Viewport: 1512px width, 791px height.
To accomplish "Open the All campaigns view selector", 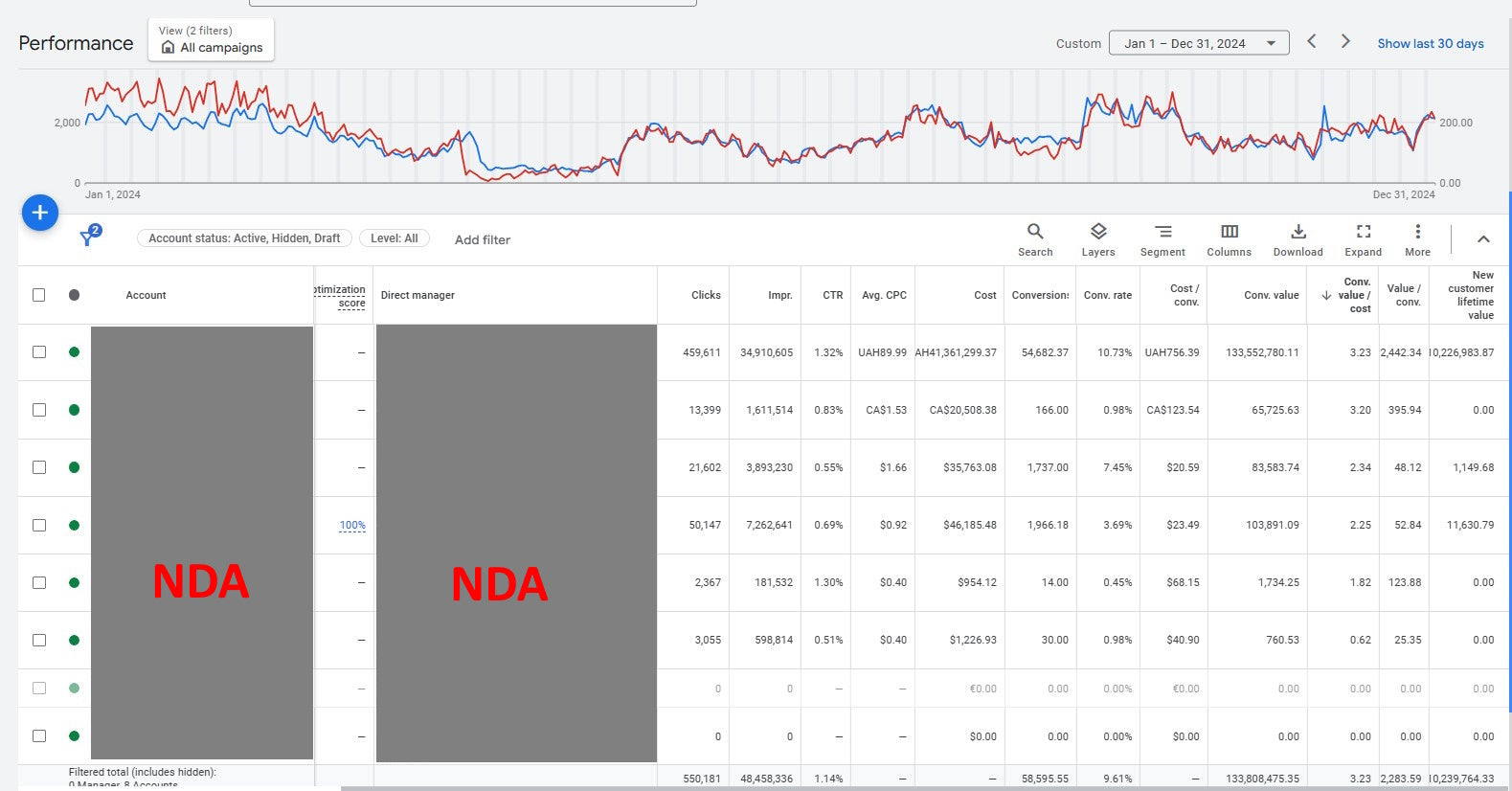I will pyautogui.click(x=212, y=40).
